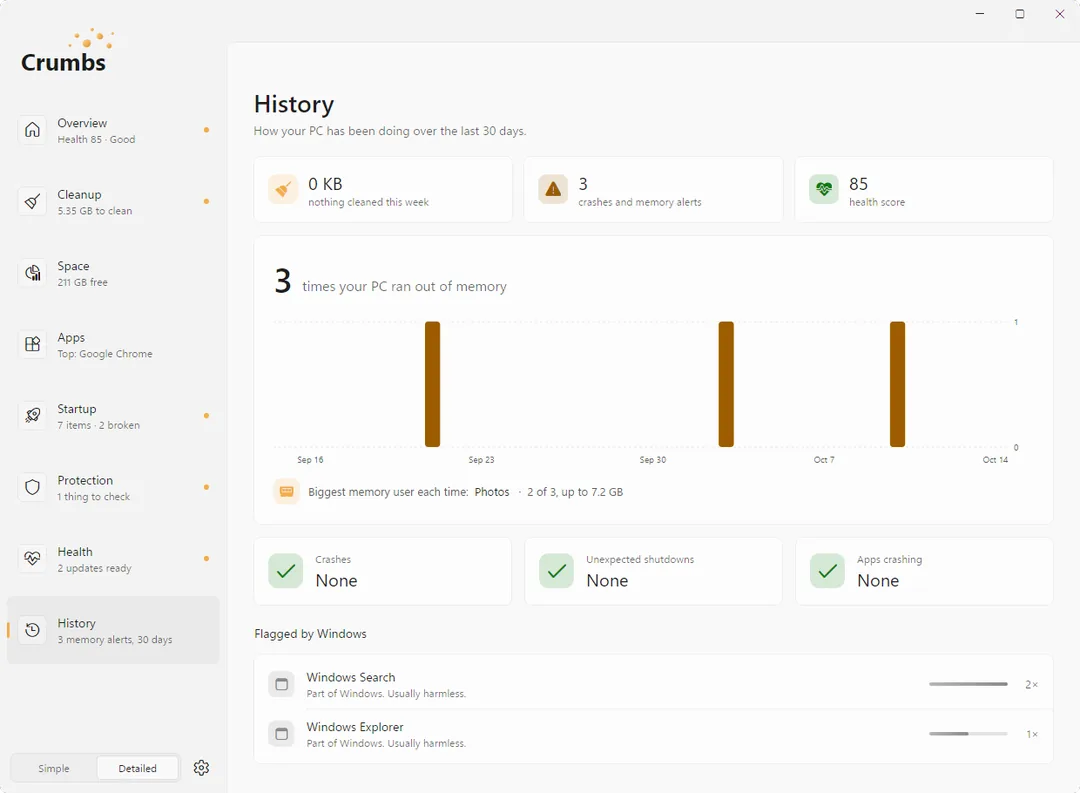Click the History clock icon
Screen dimensions: 1080x793
(32, 630)
